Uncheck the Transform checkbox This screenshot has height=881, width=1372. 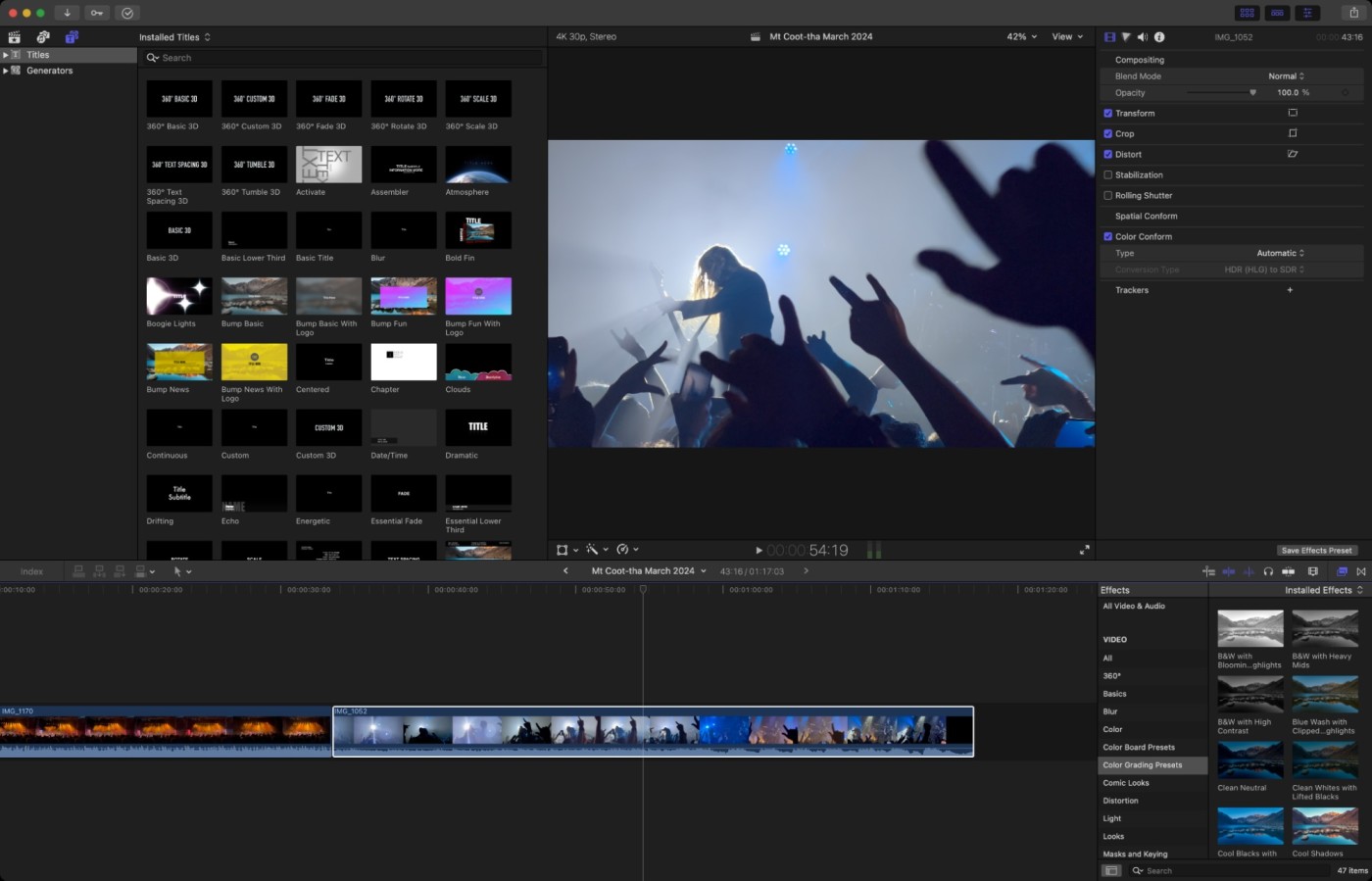[1108, 113]
